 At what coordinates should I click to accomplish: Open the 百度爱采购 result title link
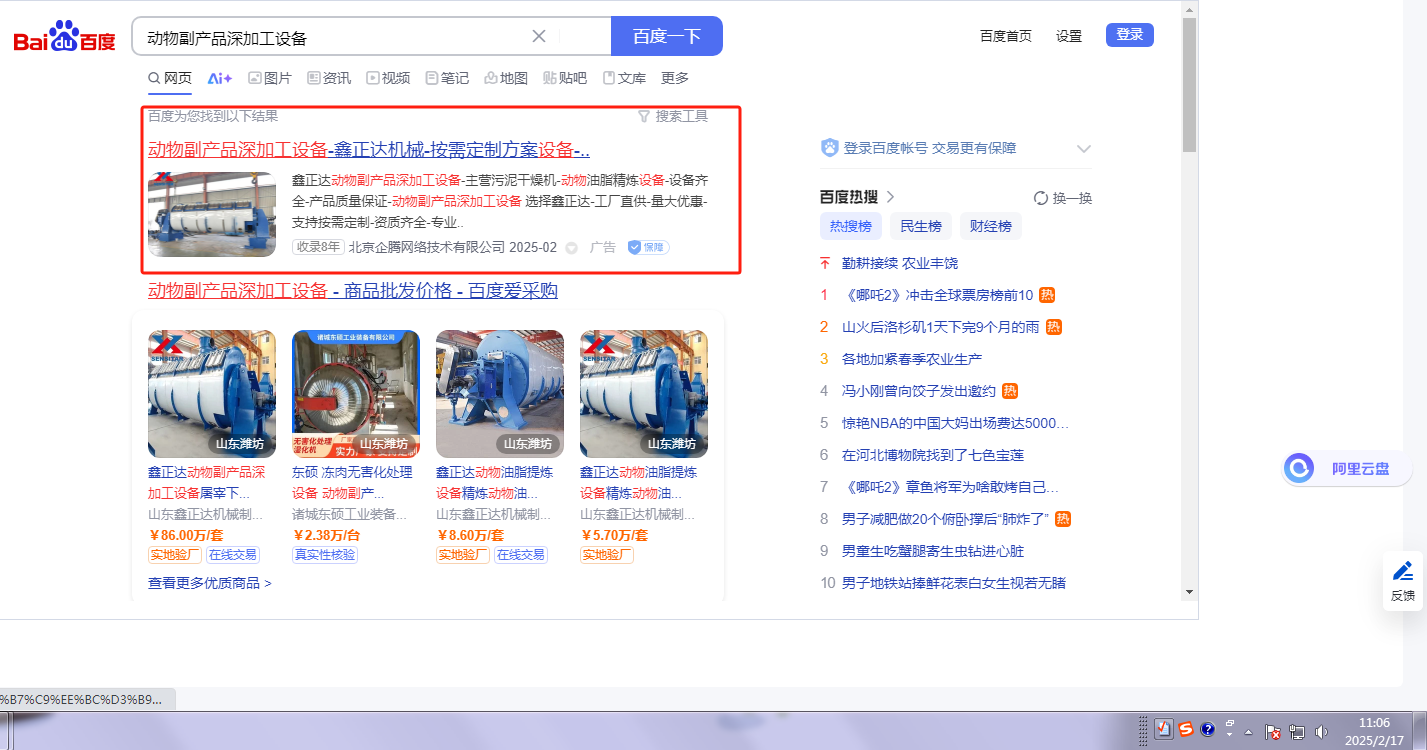(x=353, y=291)
